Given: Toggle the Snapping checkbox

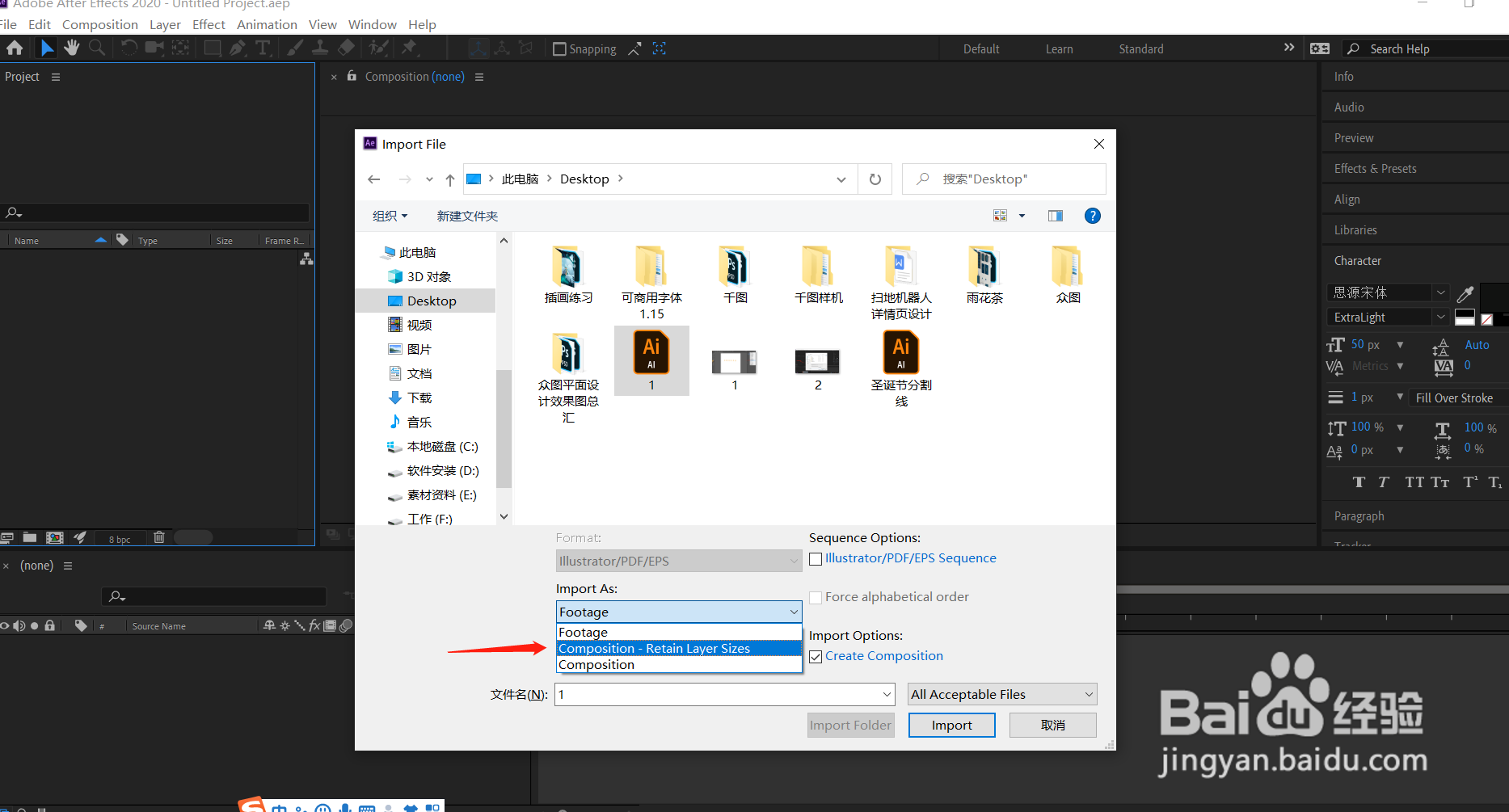Looking at the screenshot, I should 559,49.
